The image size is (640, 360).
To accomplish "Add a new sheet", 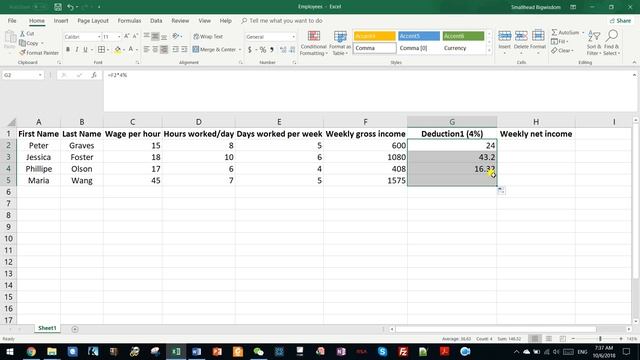I will (75, 329).
